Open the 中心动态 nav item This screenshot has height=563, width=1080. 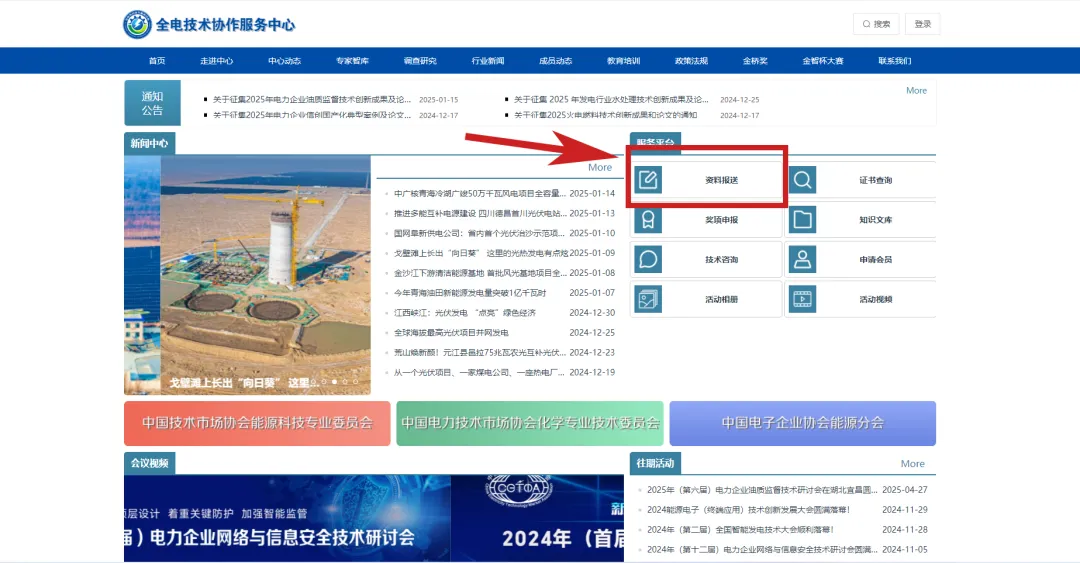284,61
